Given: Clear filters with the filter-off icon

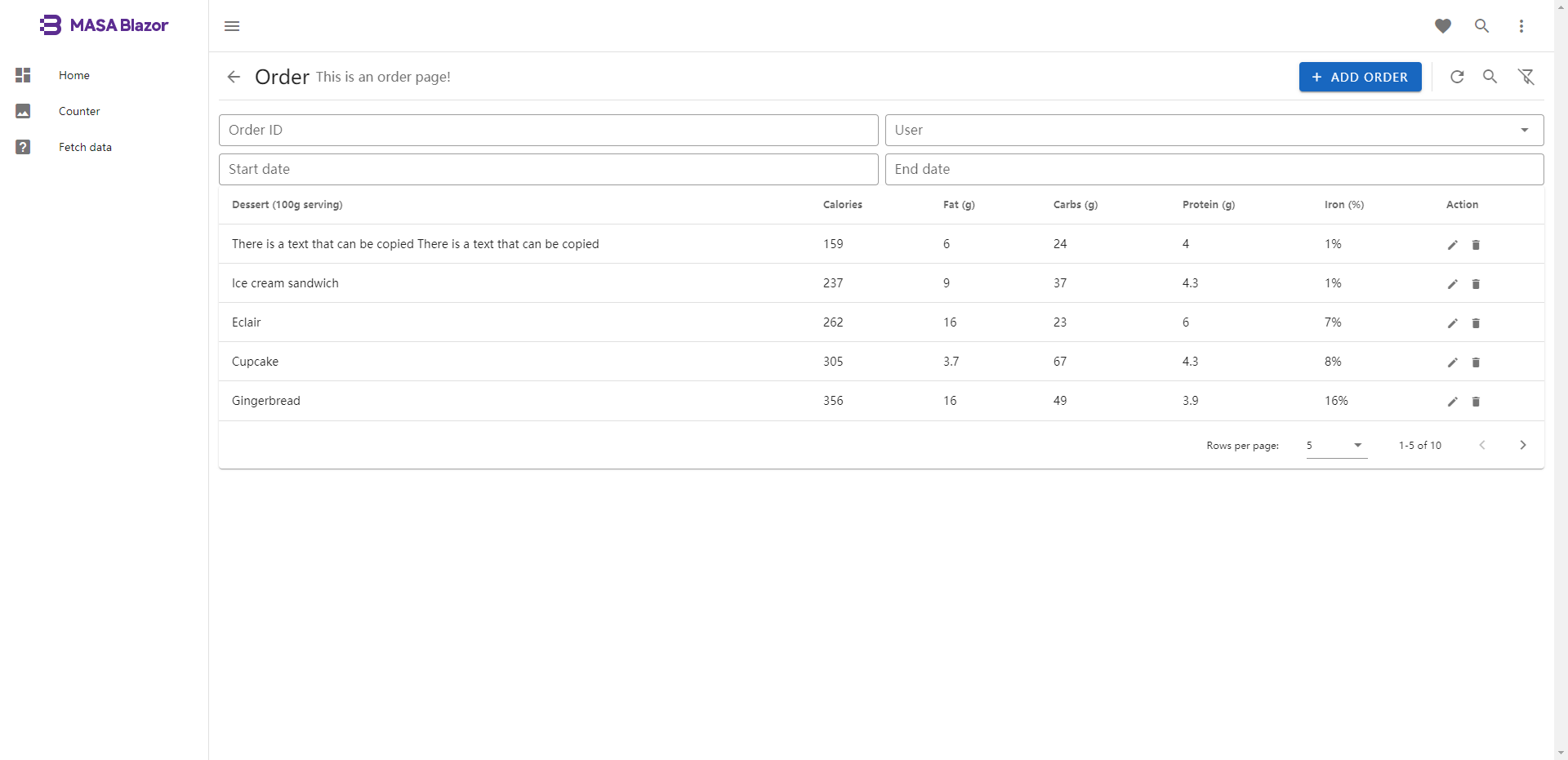Looking at the screenshot, I should (x=1526, y=77).
